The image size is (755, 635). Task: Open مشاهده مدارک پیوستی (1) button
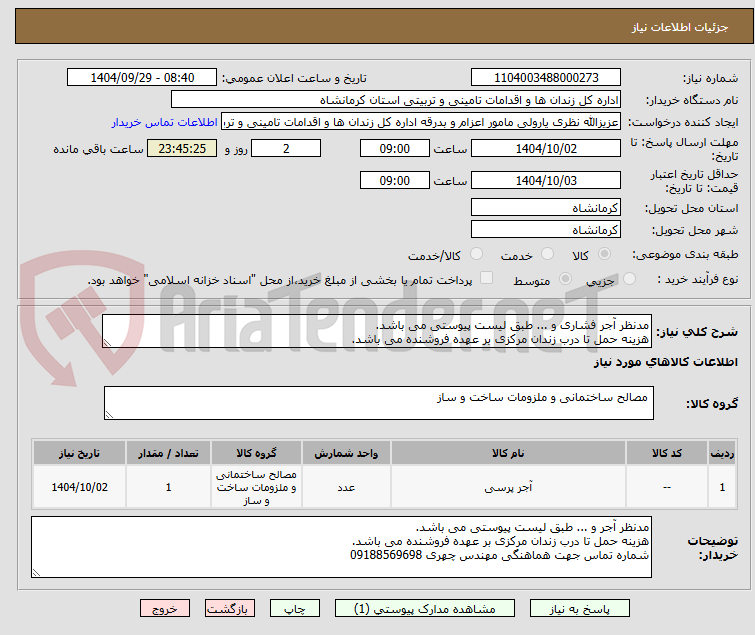coord(425,609)
